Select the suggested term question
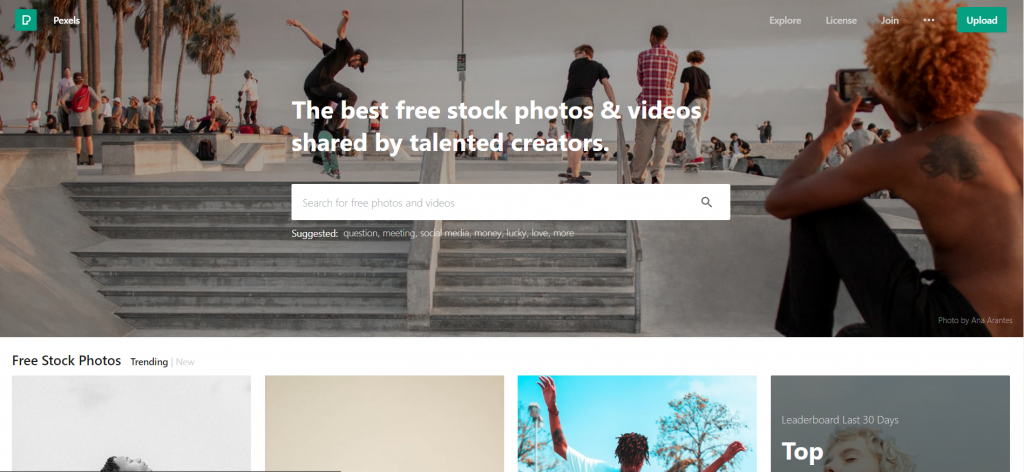1024x472 pixels. click(x=360, y=233)
